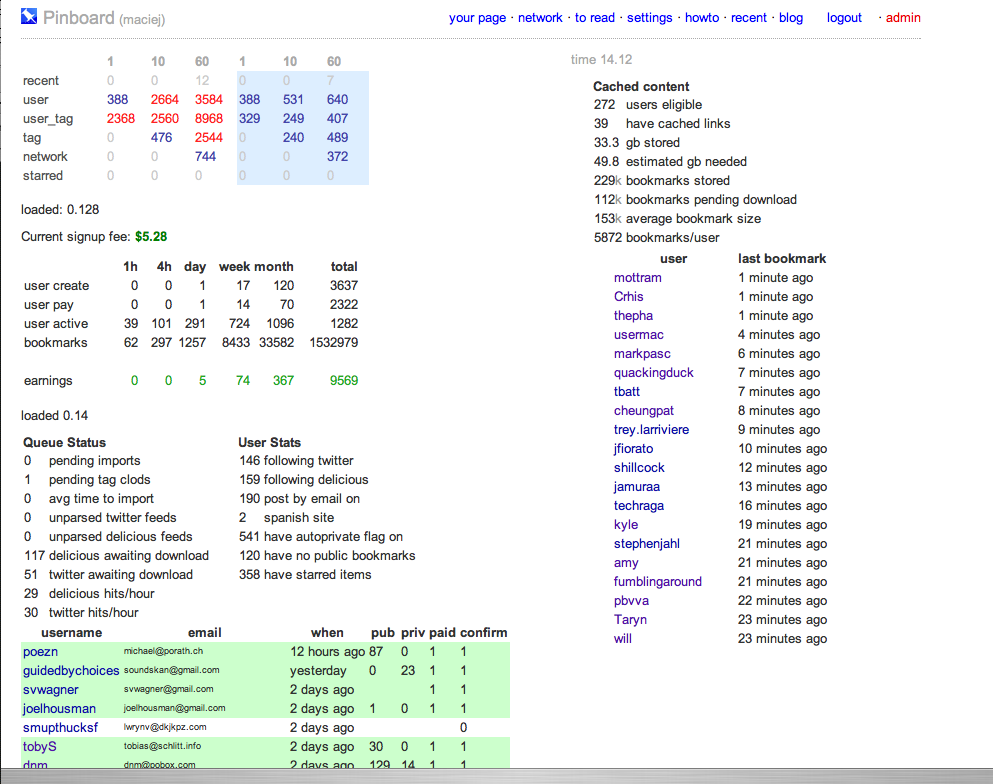
Task: Open shillcock's page
Action: pyautogui.click(x=639, y=467)
